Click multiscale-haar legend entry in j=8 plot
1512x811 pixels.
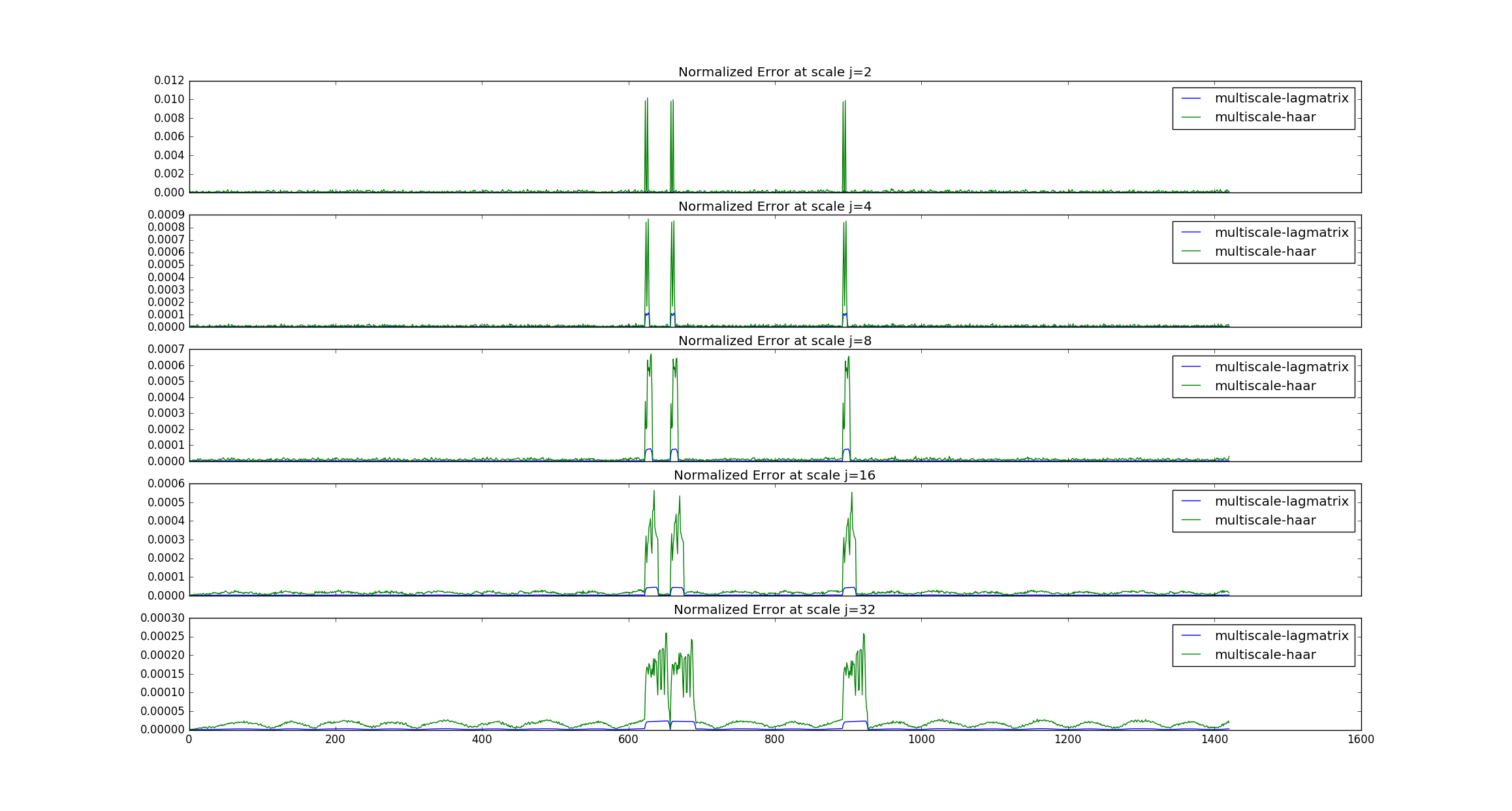click(1265, 386)
